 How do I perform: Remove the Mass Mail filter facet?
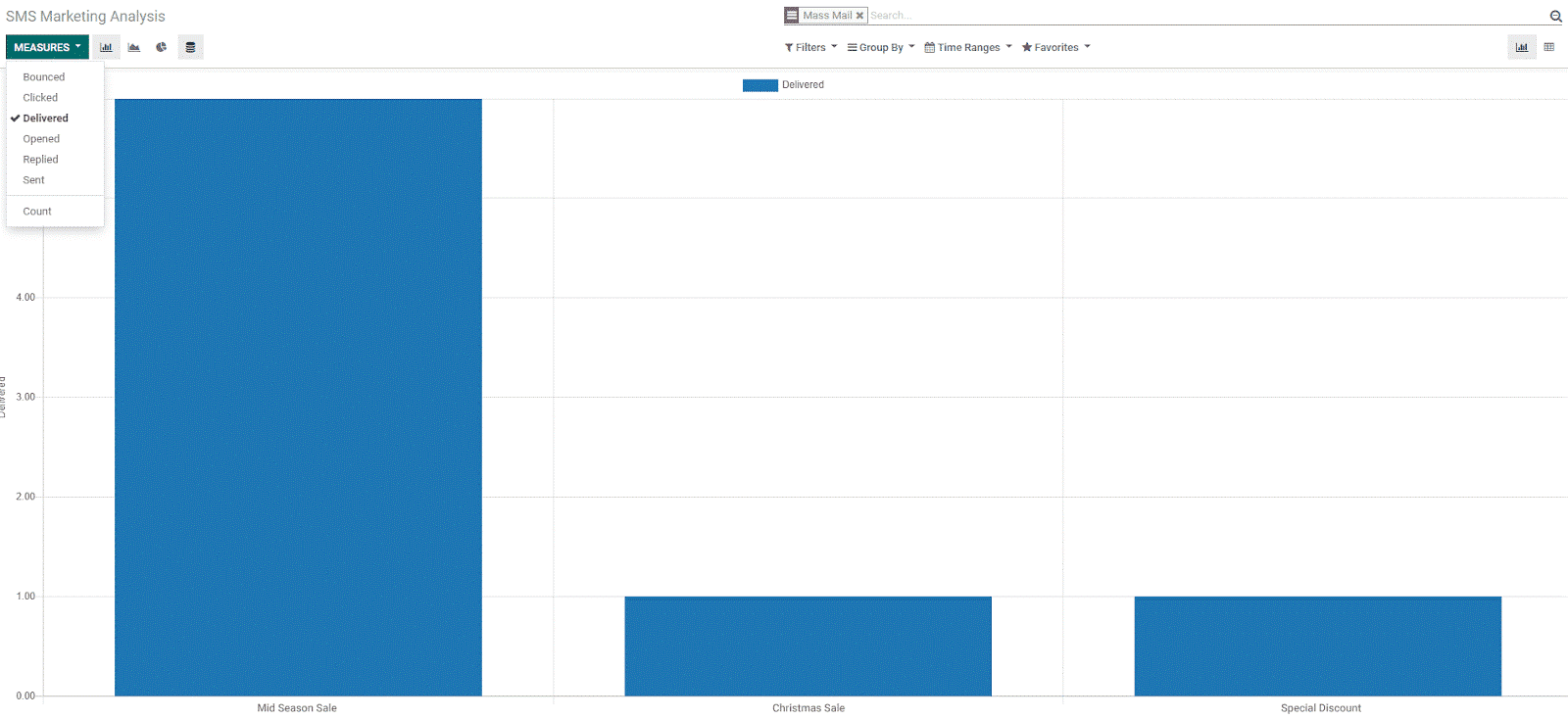tap(859, 16)
